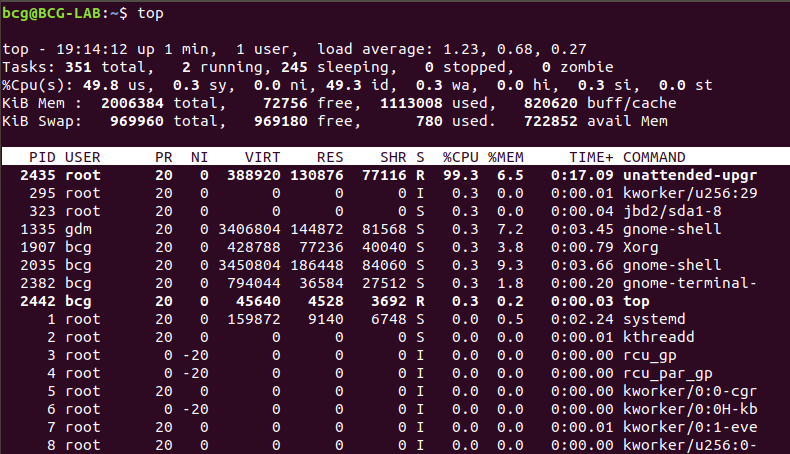Select the gnome-terminal- command
The image size is (790, 454).
[x=690, y=283]
